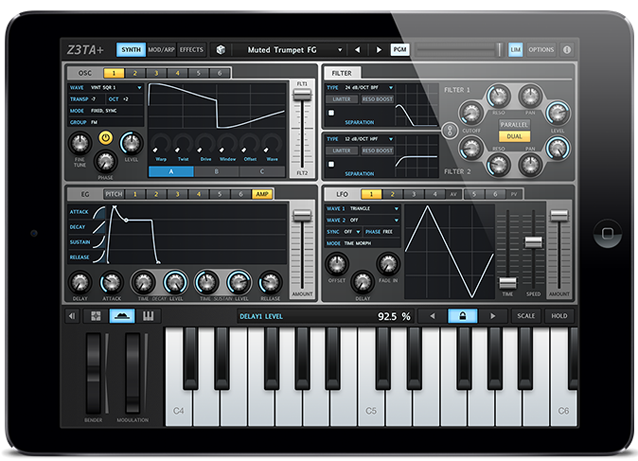Open LFO Sync dropdown
This screenshot has width=638, height=461.
pyautogui.click(x=344, y=232)
